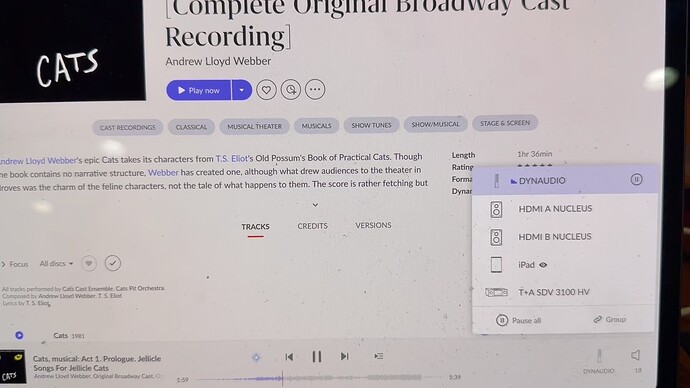The image size is (690, 388).
Task: Toggle the track selection checkmark circle
Action: (x=113, y=263)
